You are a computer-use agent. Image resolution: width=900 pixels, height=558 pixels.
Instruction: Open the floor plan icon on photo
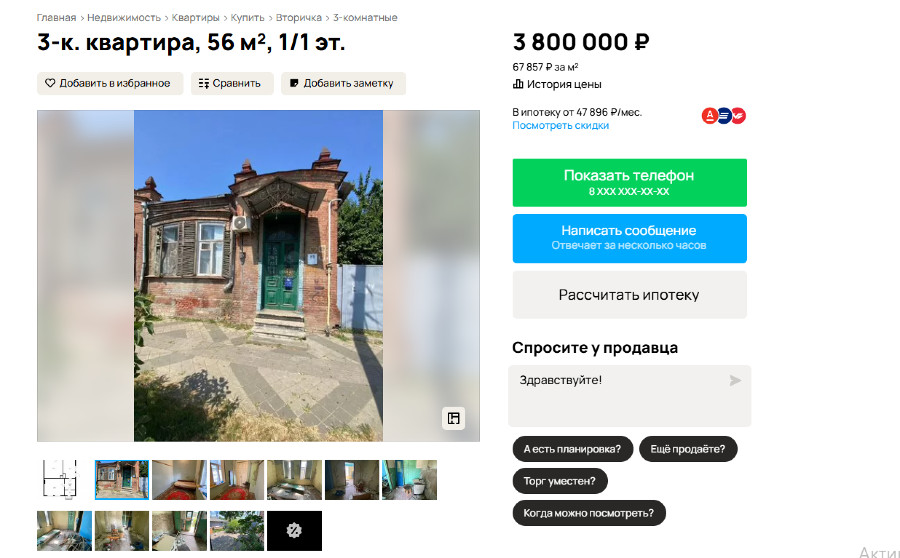(x=453, y=418)
